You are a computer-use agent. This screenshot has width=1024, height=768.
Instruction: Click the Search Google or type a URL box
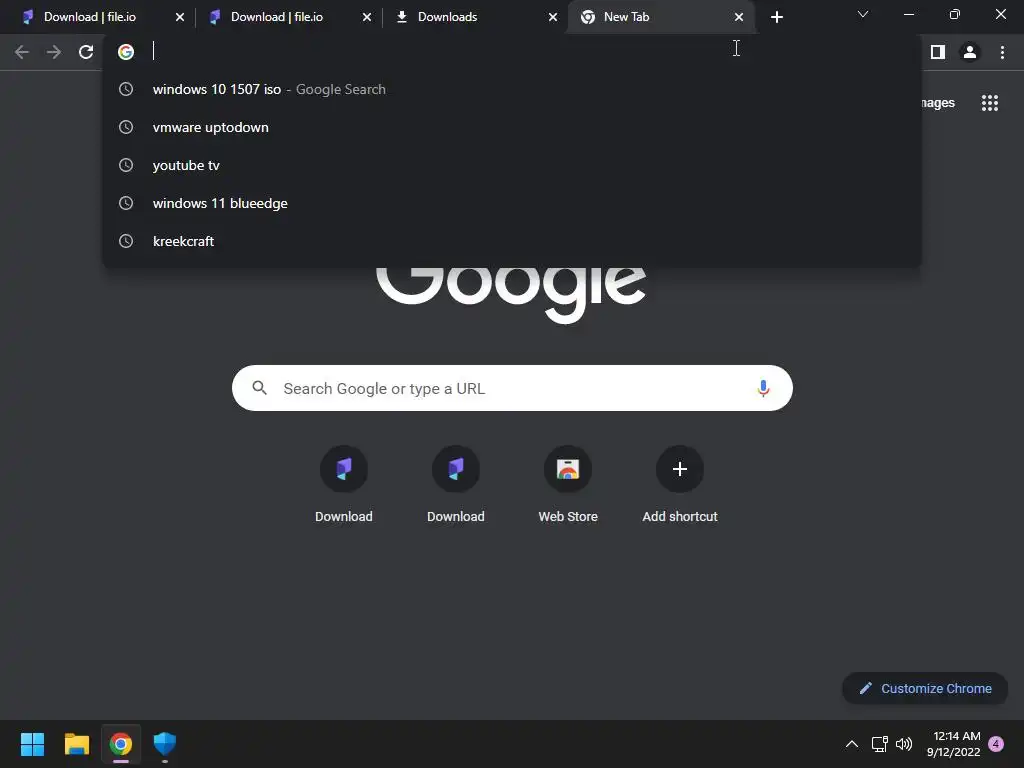pos(512,388)
